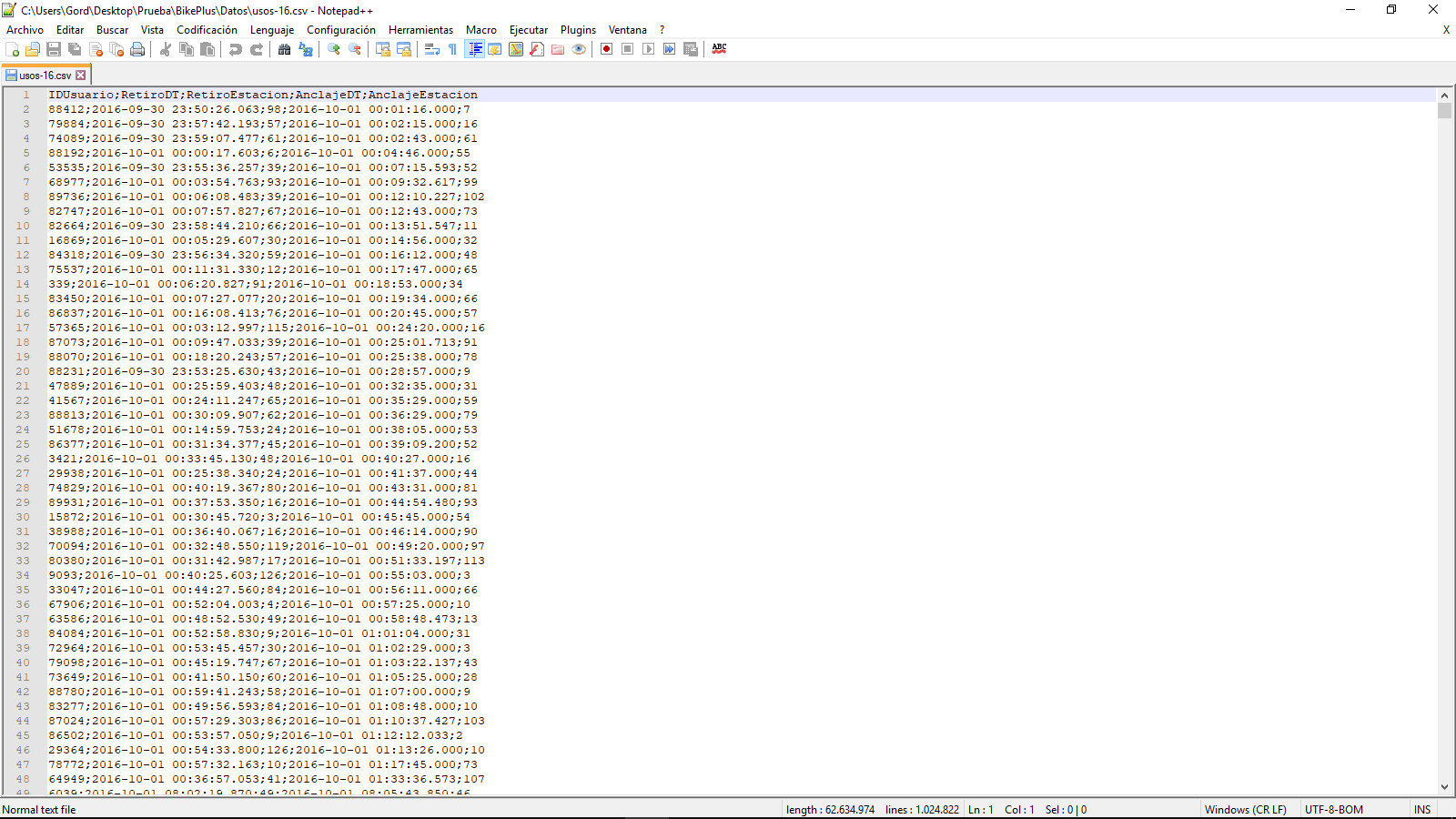Play back the recorded macro
Image resolution: width=1456 pixels, height=819 pixels.
coord(649,49)
